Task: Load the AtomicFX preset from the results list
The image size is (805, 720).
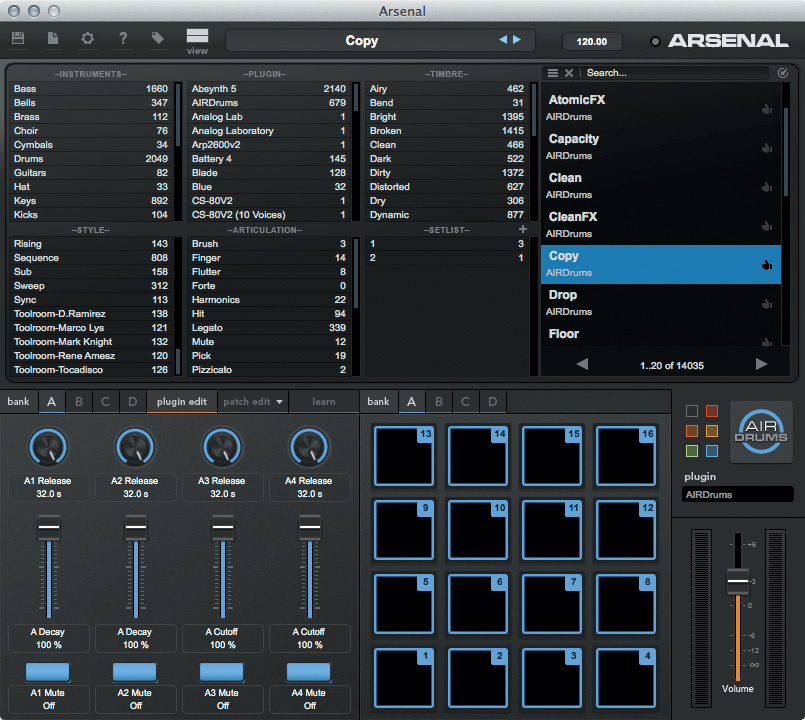Action: (x=661, y=108)
